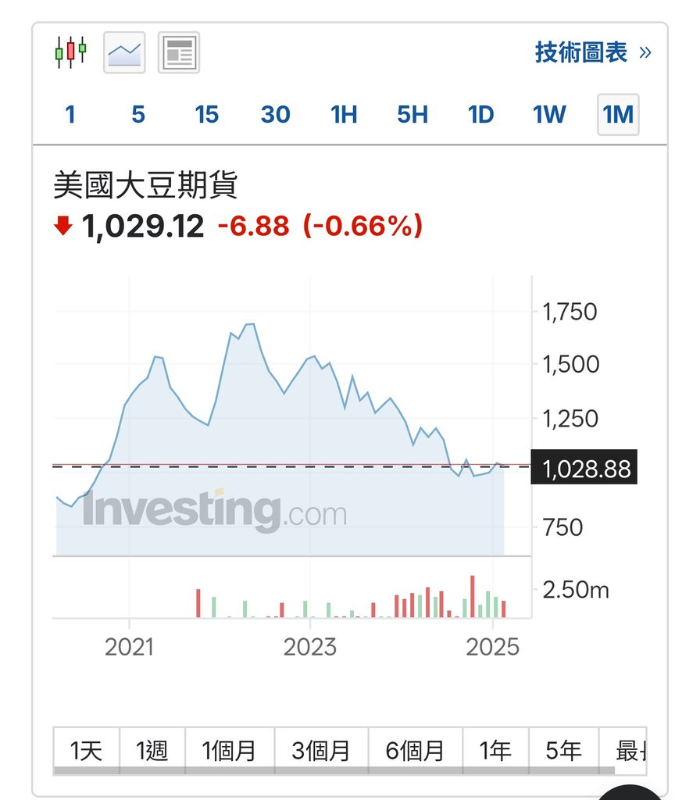Choose the 15 minute interval
700x800 pixels.
point(207,115)
